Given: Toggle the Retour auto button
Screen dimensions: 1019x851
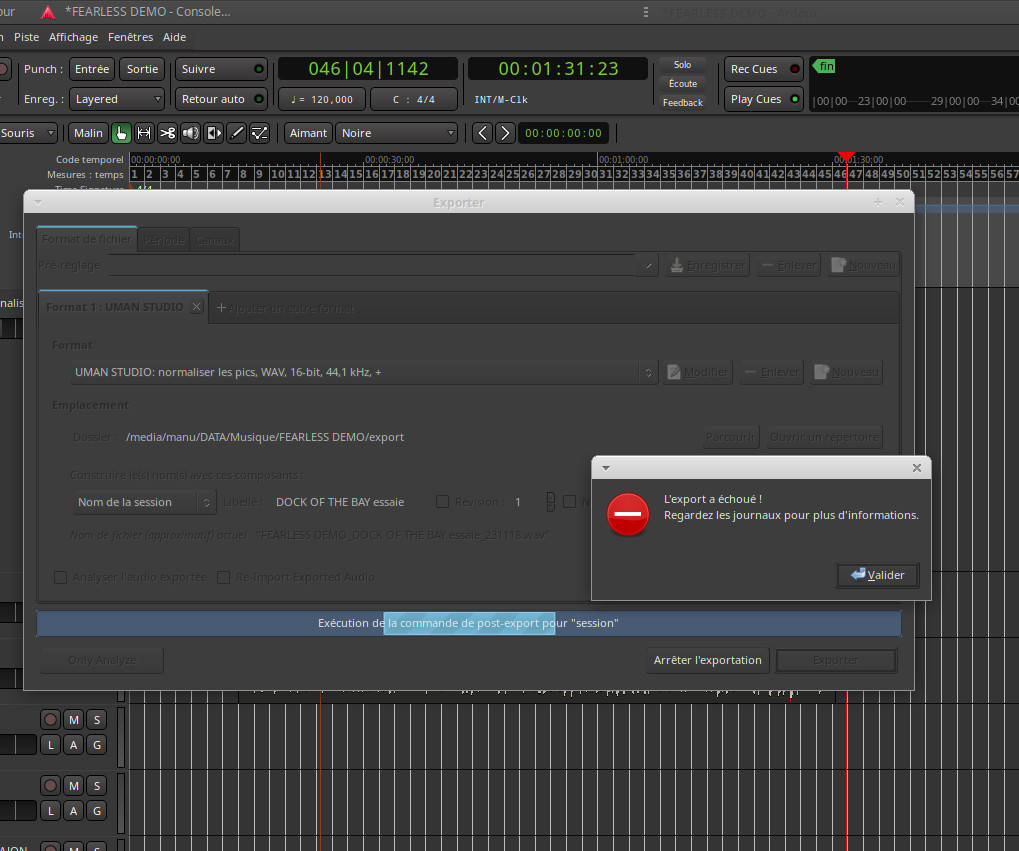Looking at the screenshot, I should [221, 99].
